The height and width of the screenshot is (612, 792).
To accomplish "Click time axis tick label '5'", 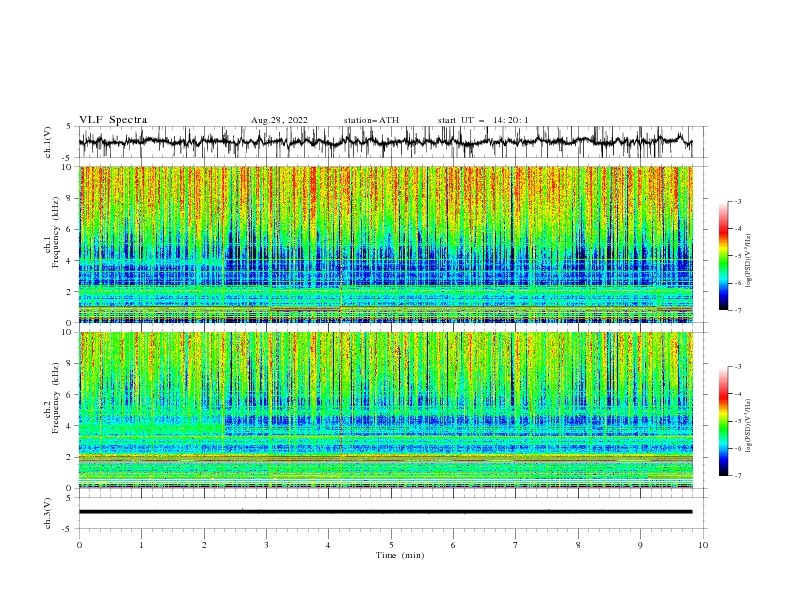I will (391, 545).
